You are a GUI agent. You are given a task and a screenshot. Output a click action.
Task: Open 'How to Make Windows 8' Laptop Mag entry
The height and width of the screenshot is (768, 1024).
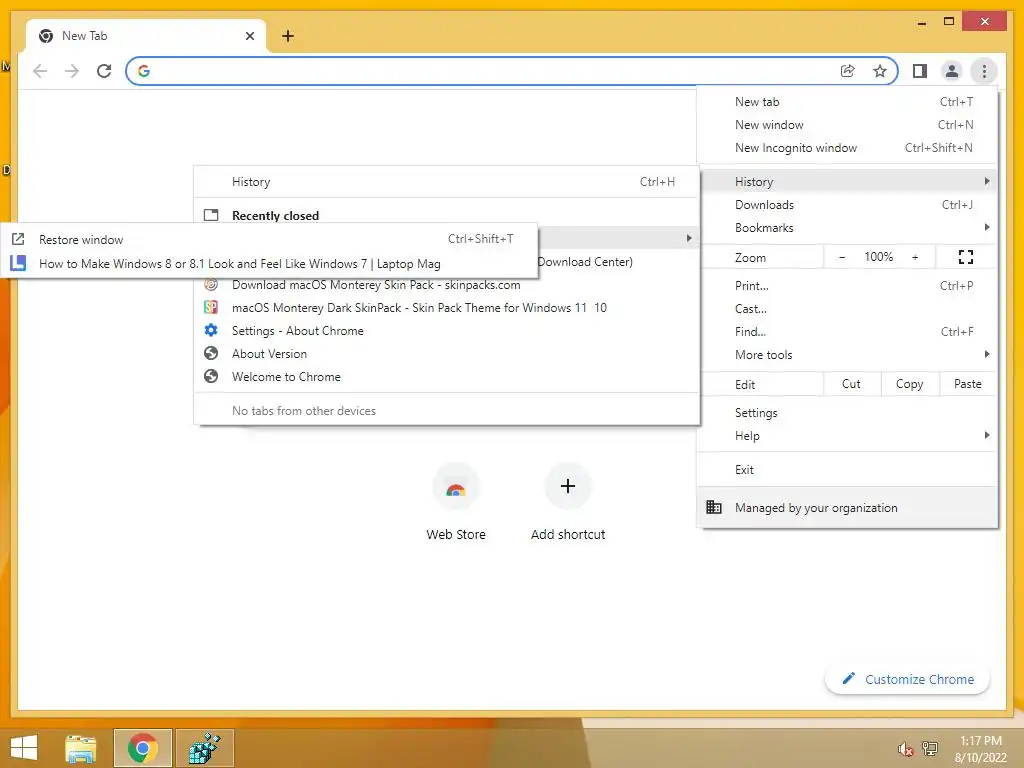tap(269, 264)
